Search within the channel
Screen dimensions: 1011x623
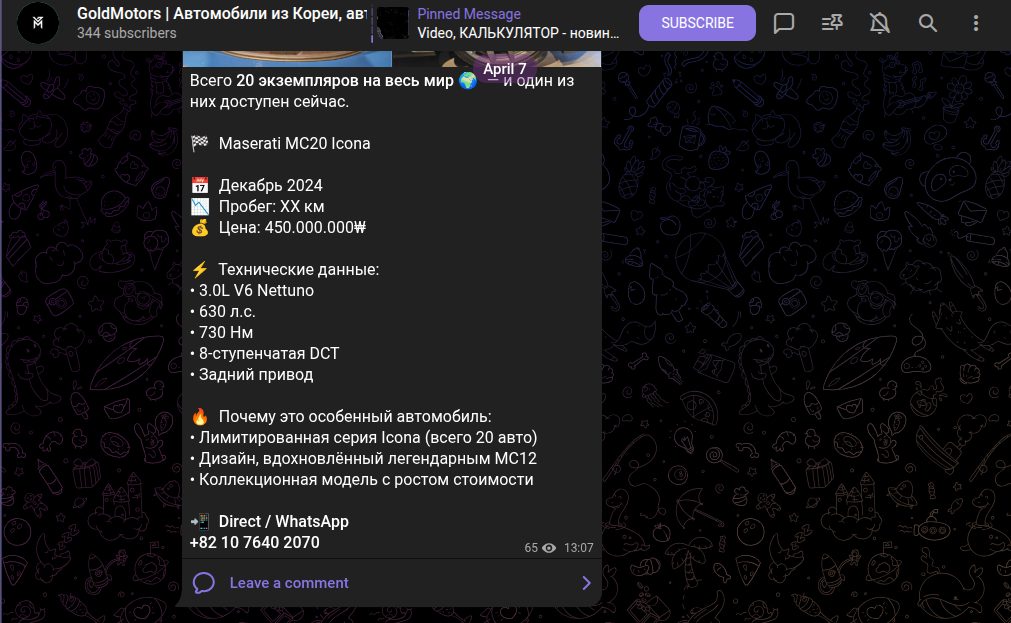coord(928,23)
